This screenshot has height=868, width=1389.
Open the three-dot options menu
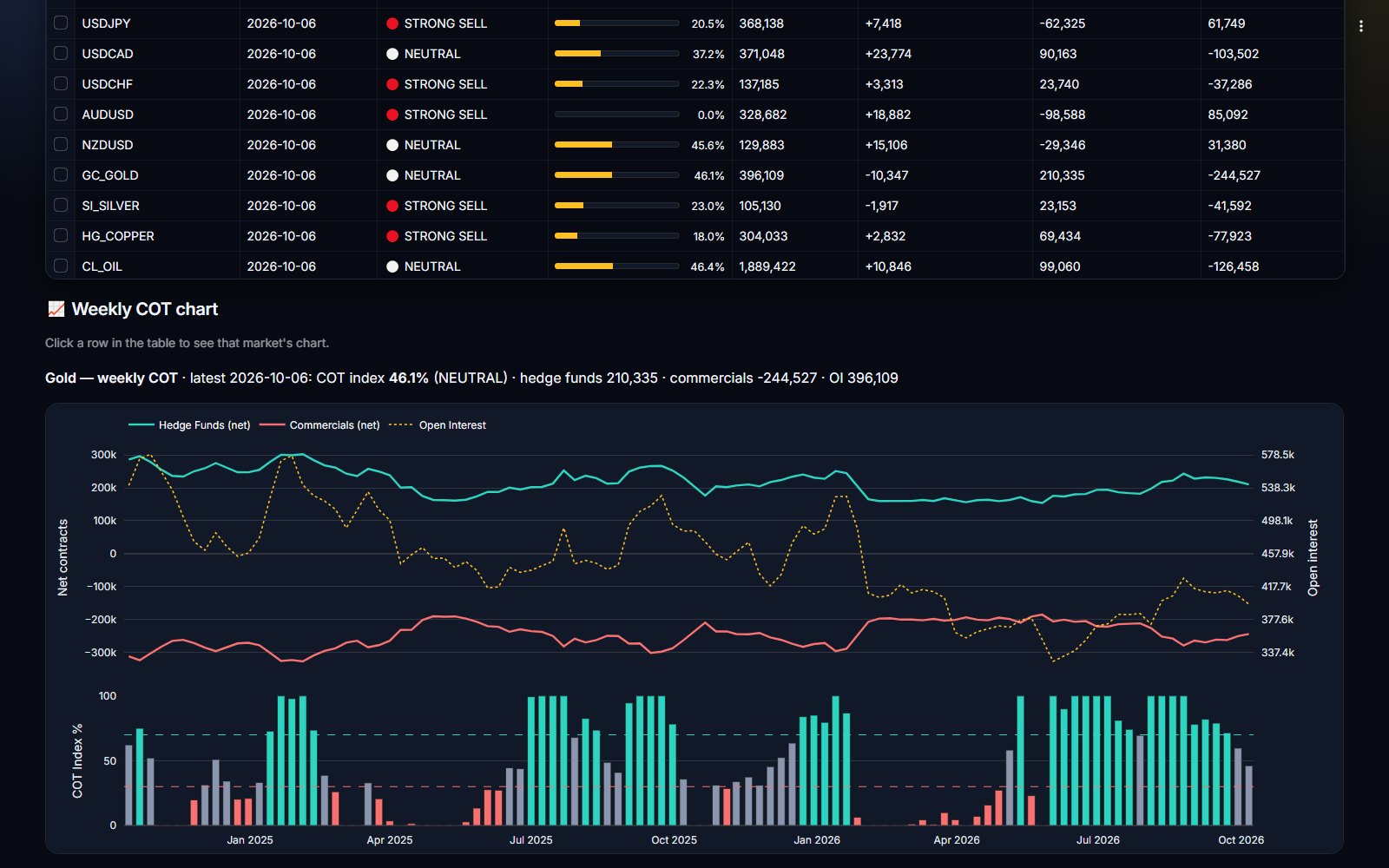[1360, 26]
